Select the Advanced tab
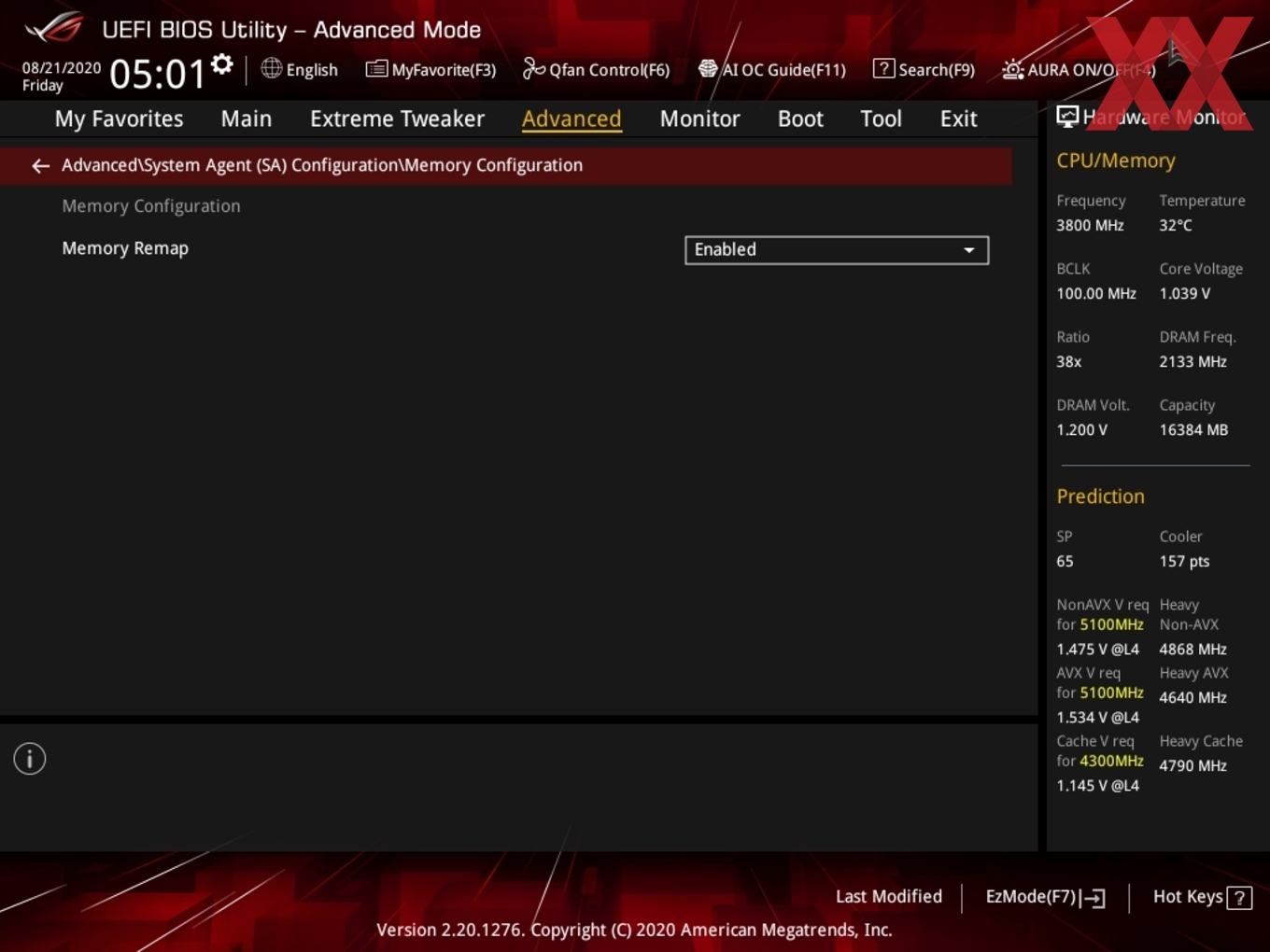Screen dimensions: 1270x952 [x=571, y=119]
